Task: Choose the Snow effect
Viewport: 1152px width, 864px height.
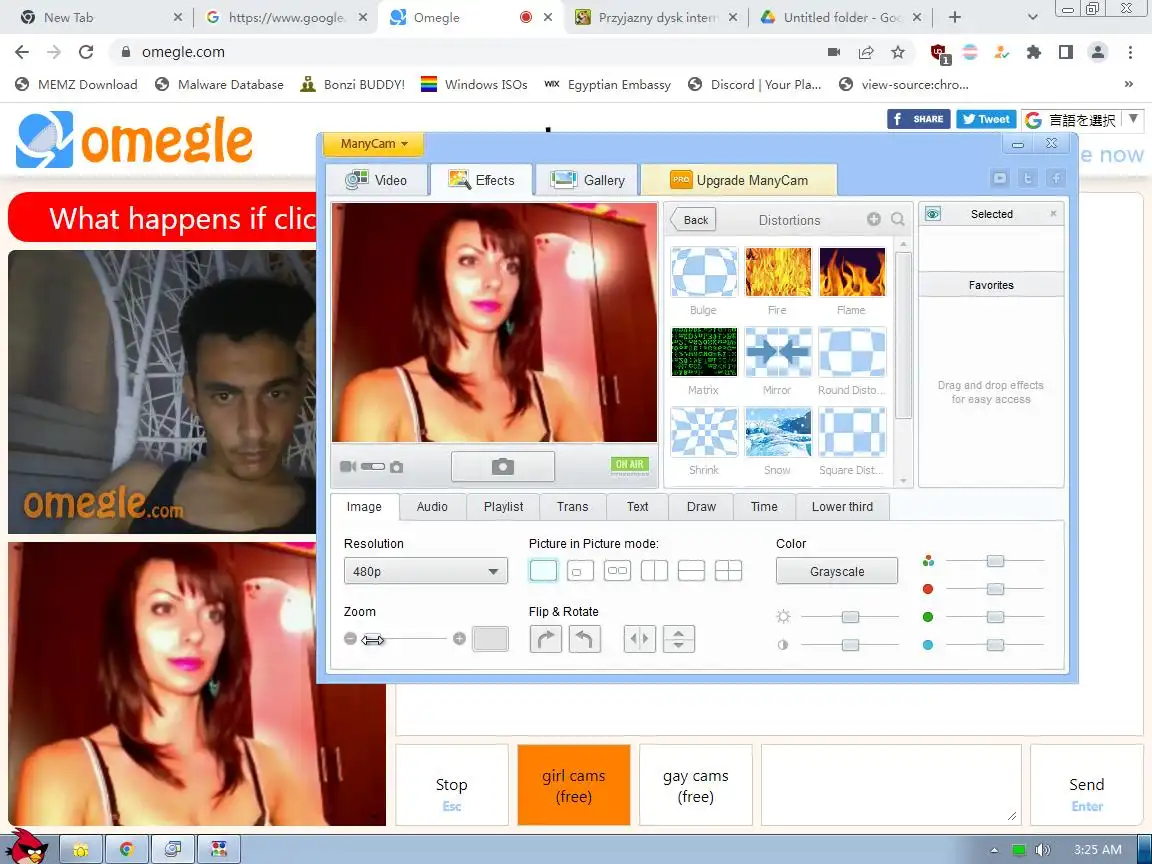Action: click(x=778, y=431)
